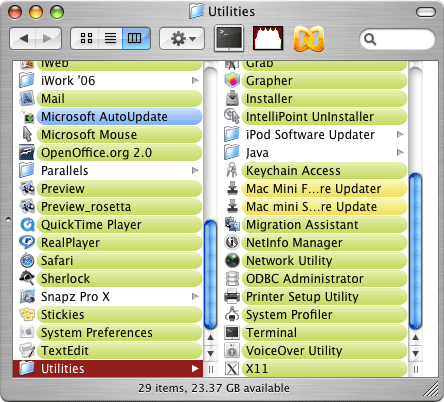
Task: Click the Microsoft AutoUpdate icon
Action: click(27, 116)
